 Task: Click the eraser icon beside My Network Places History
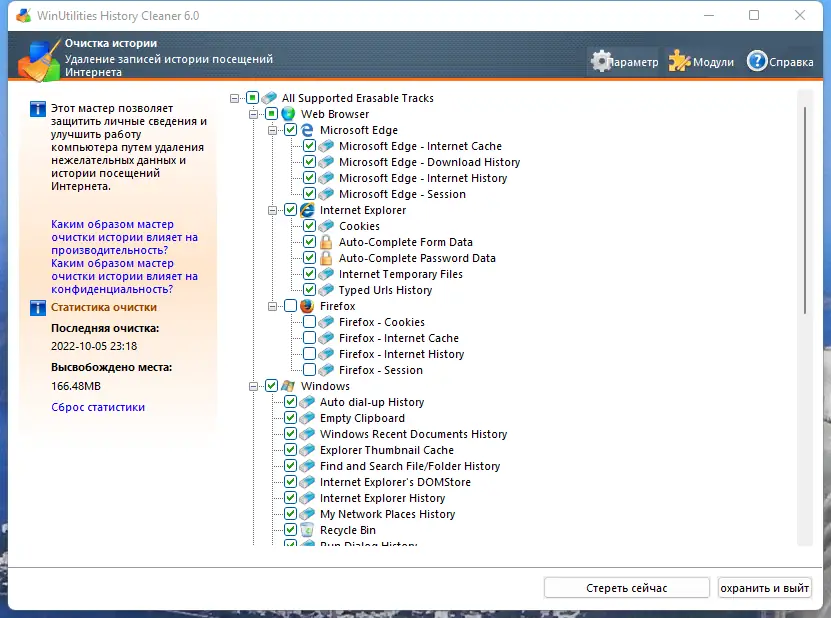pos(307,514)
